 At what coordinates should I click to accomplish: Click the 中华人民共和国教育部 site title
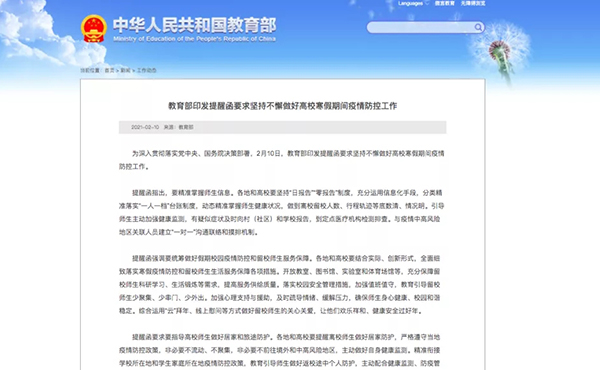coord(194,25)
